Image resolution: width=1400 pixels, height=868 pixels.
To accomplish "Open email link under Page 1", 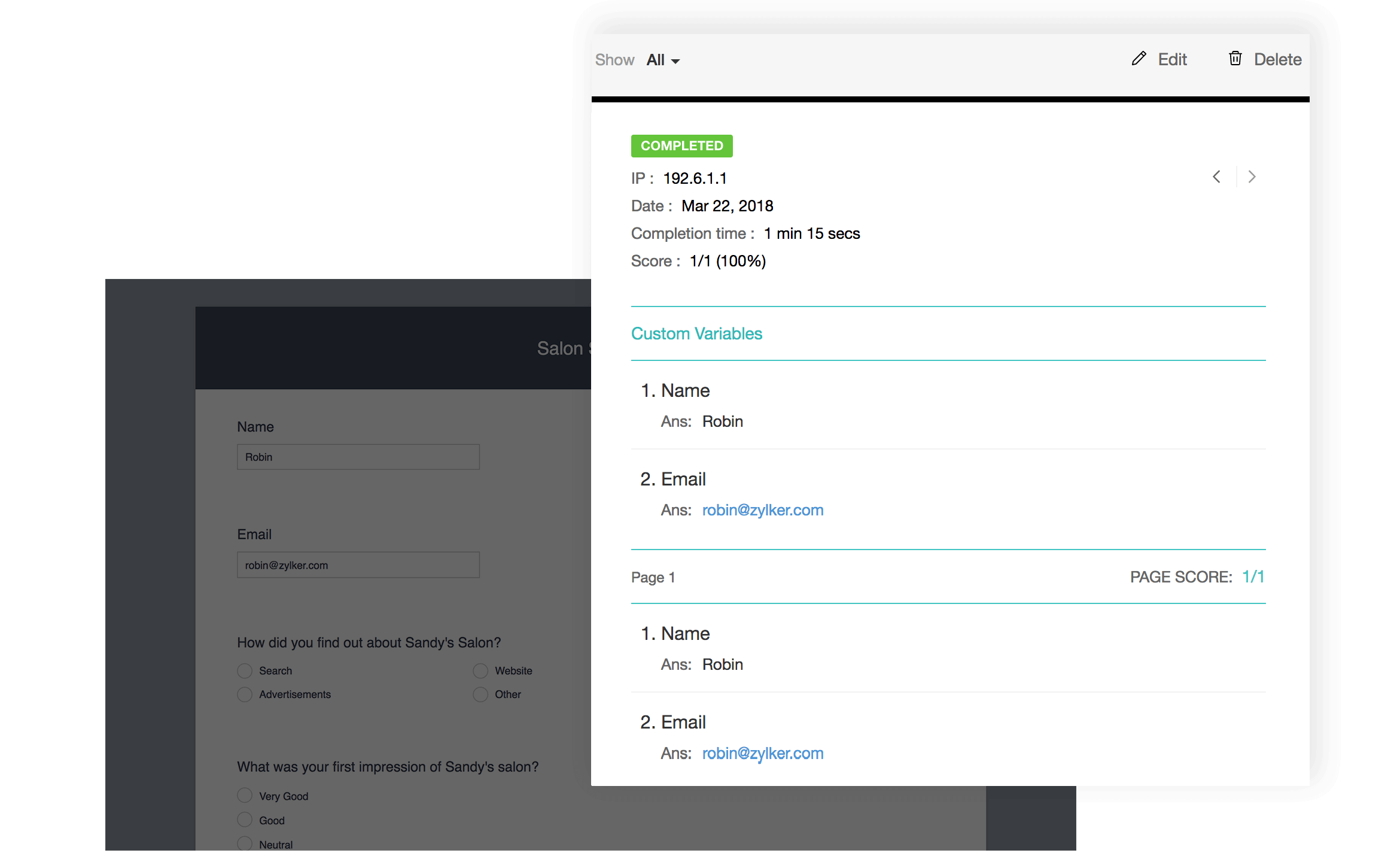I will (x=762, y=753).
